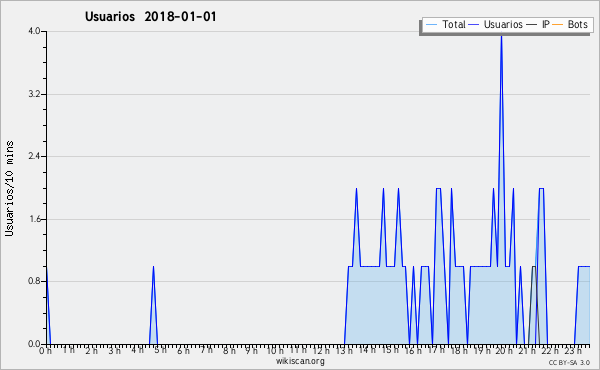This screenshot has height=370, width=600.
Task: Click the 'CC BY-SA 3.0' license text
Action: 569,362
